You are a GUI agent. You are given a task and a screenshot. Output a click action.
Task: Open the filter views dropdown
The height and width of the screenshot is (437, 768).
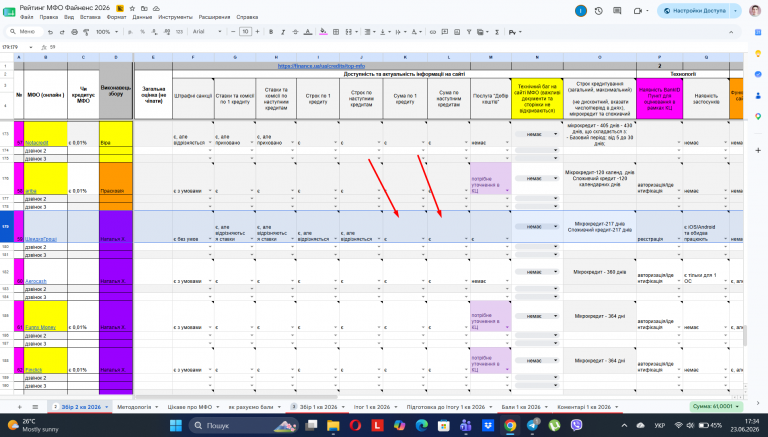coord(482,32)
